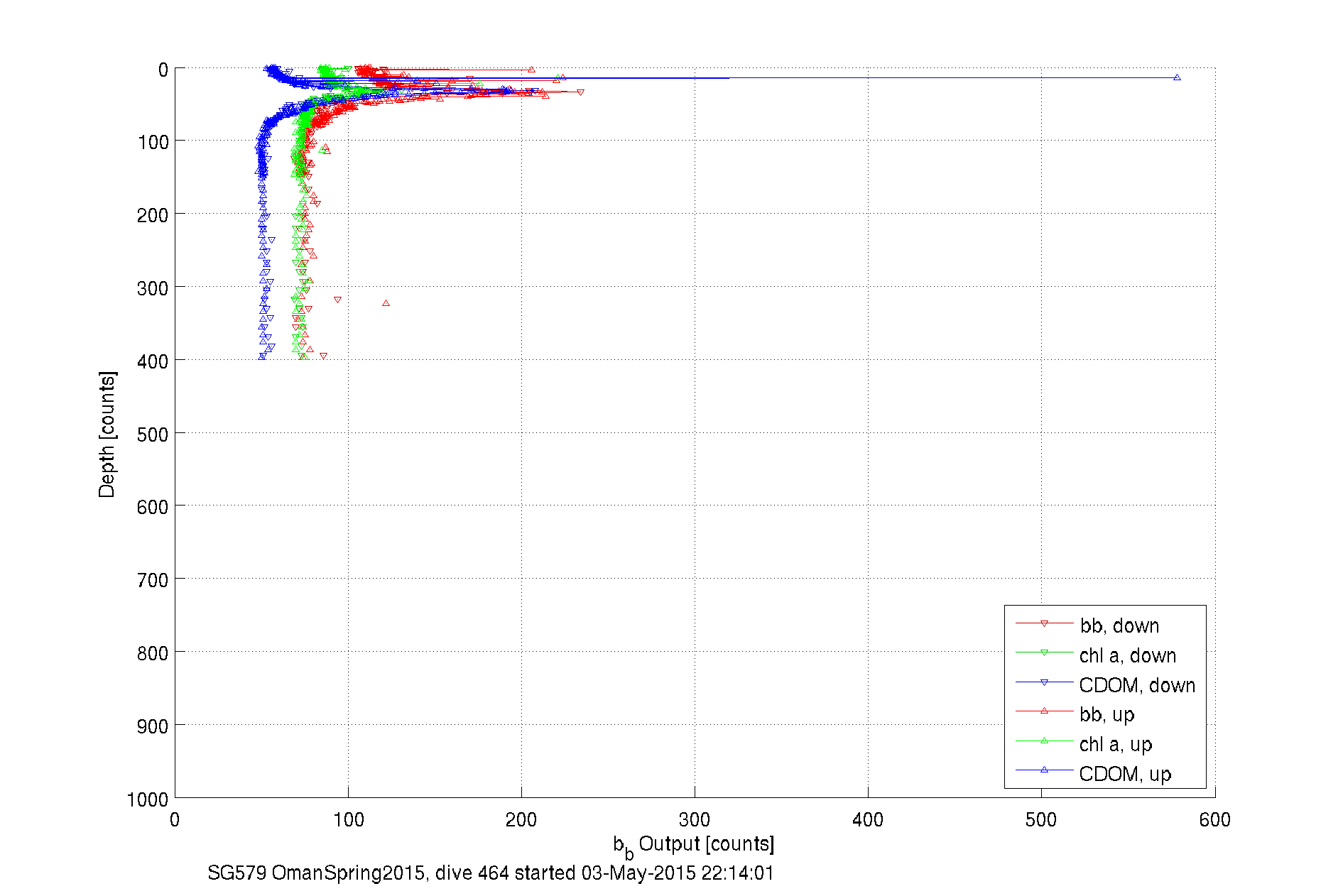Click the x-axis tick label 200
1343x896 pixels.
coord(521,820)
